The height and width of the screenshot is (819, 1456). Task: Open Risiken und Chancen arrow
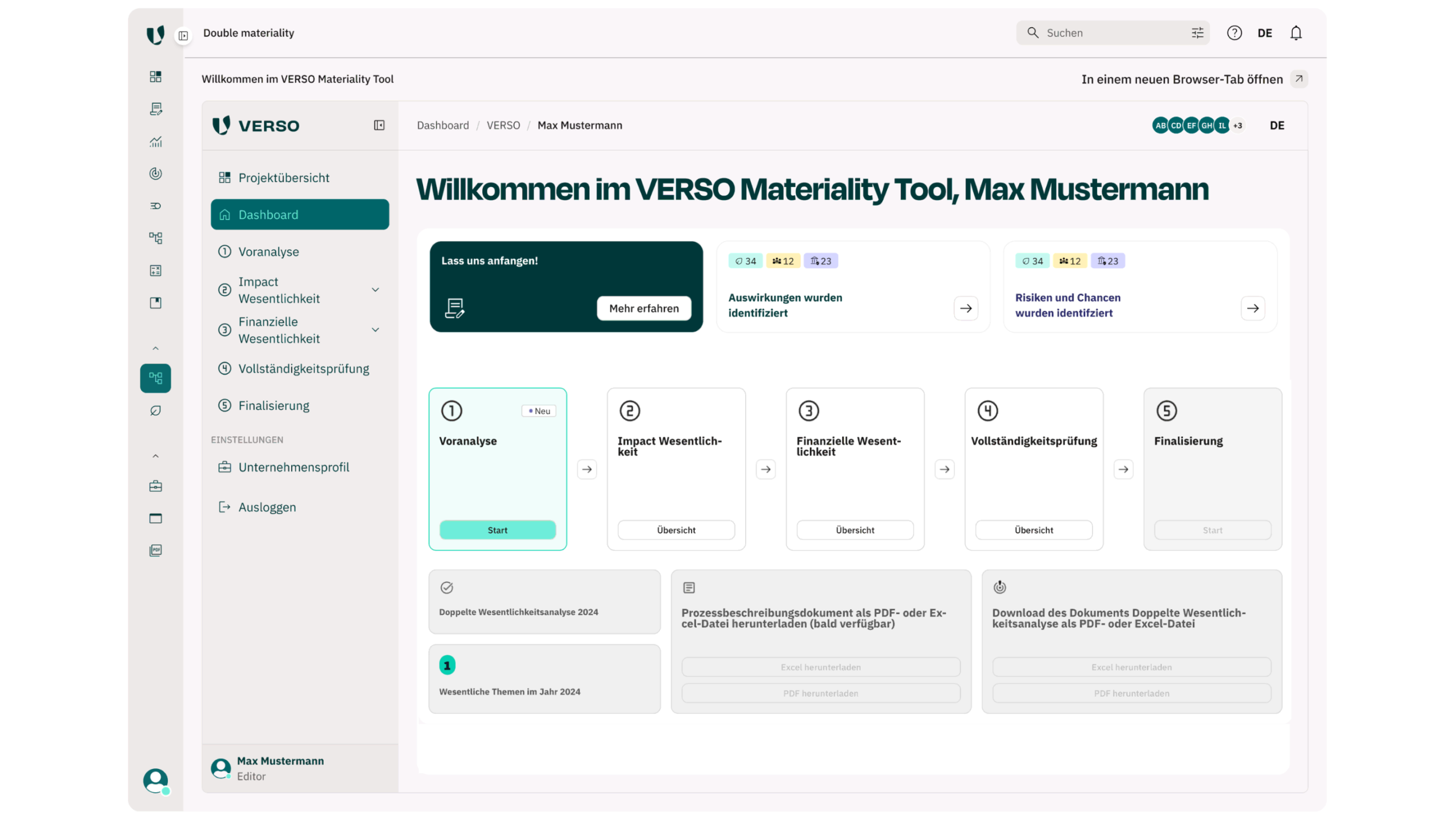[1252, 308]
